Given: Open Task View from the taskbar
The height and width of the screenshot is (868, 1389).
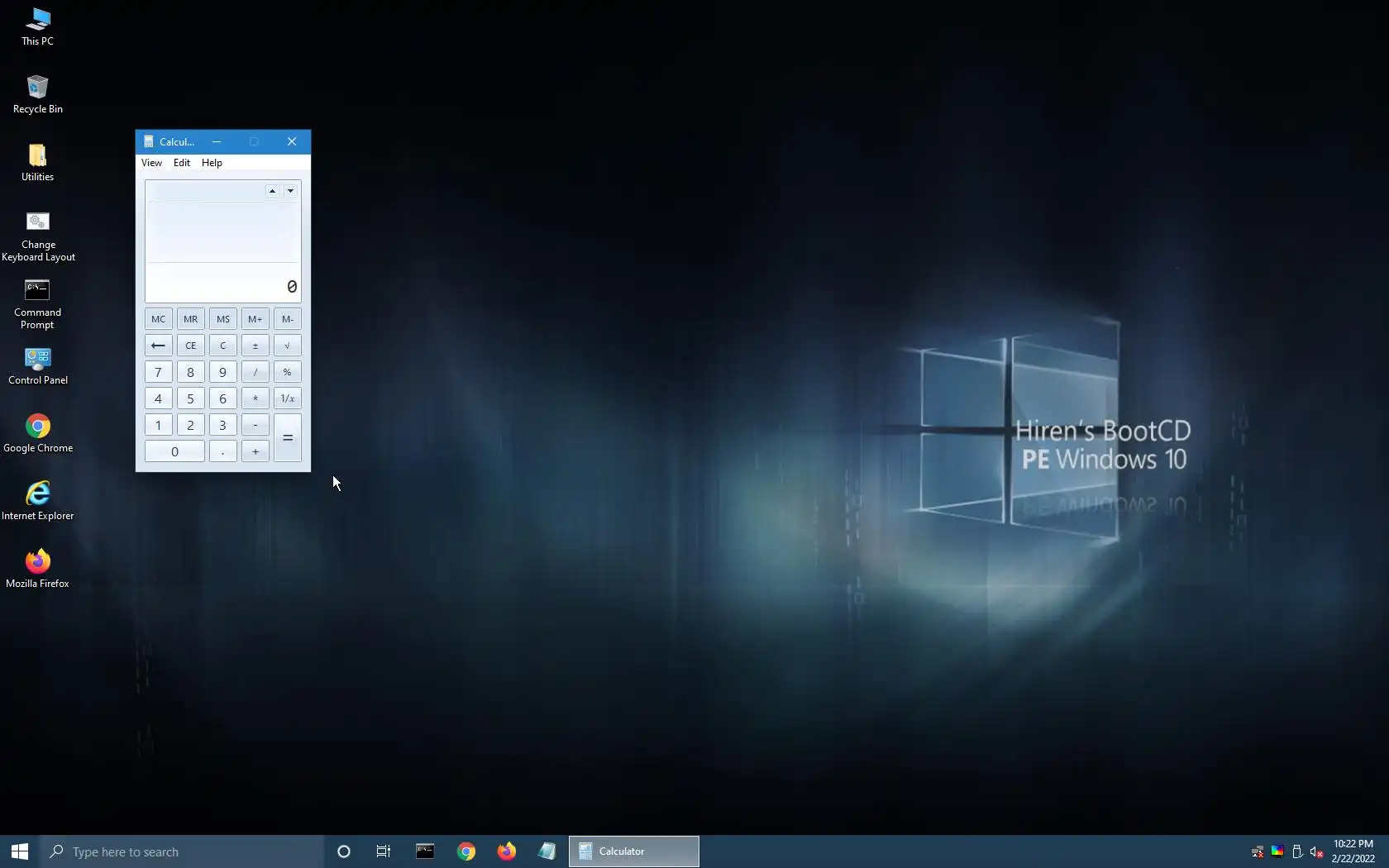Looking at the screenshot, I should pos(384,851).
